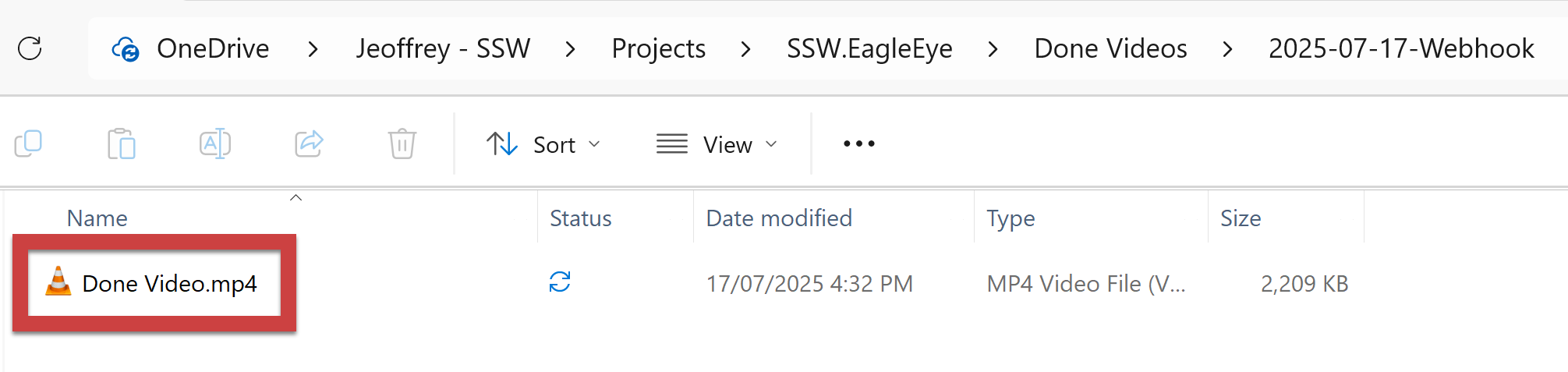Expand chevron after OneDrive breadcrumb
Viewport: 1568px width, 372px height.
tap(313, 49)
